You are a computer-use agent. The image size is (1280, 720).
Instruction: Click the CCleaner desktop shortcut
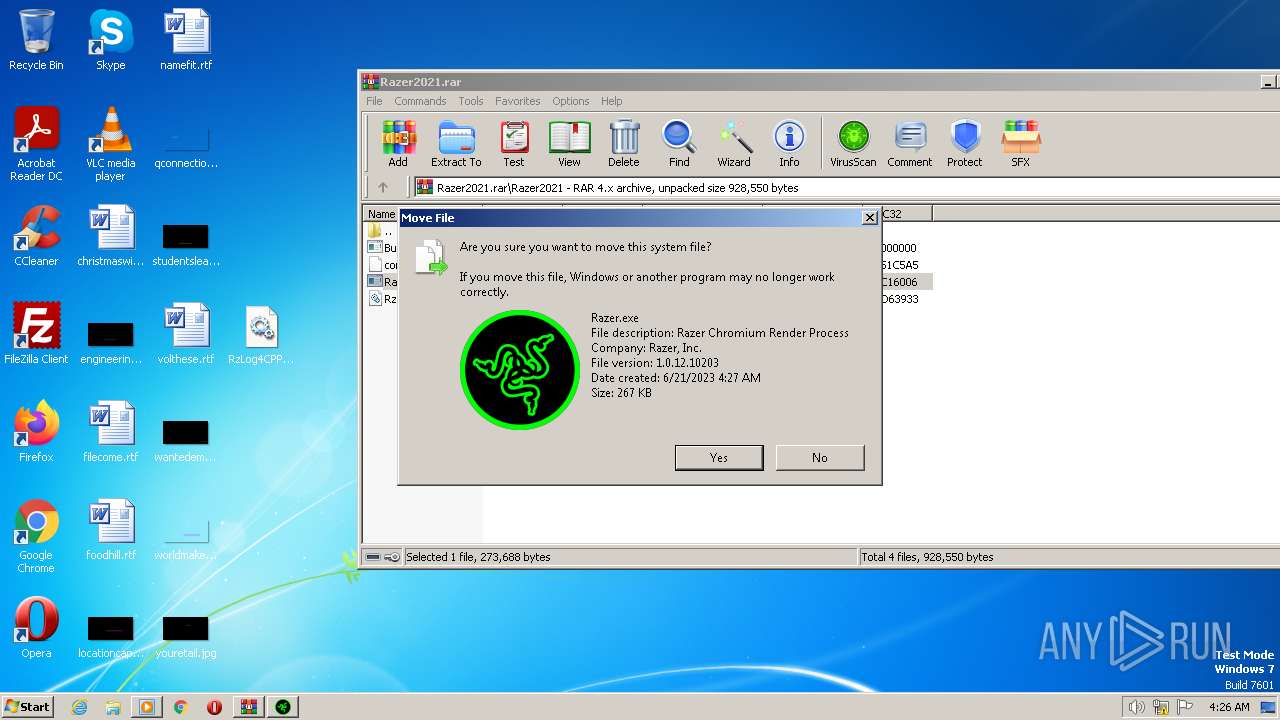click(36, 236)
